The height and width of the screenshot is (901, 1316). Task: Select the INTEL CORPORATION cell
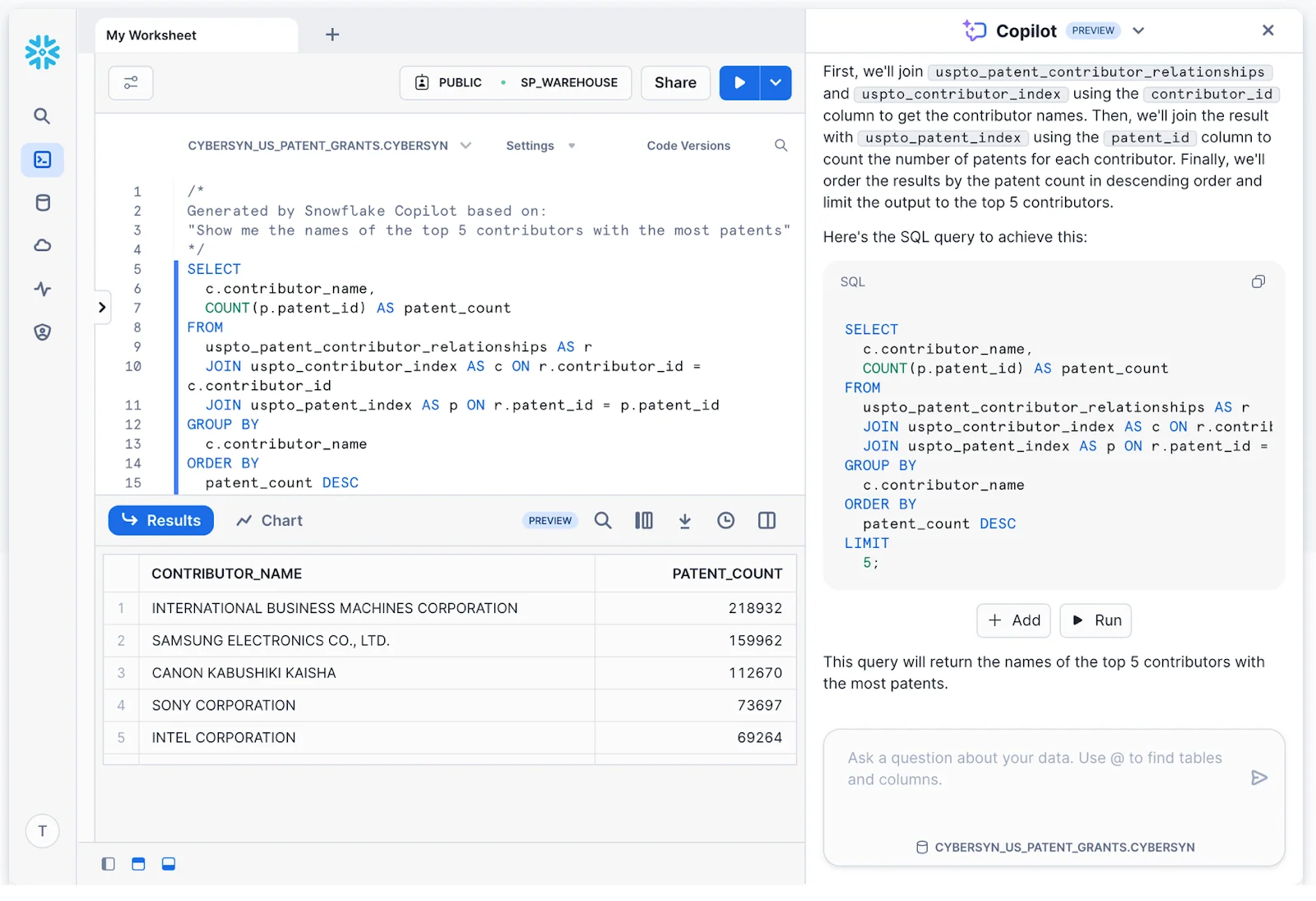367,738
